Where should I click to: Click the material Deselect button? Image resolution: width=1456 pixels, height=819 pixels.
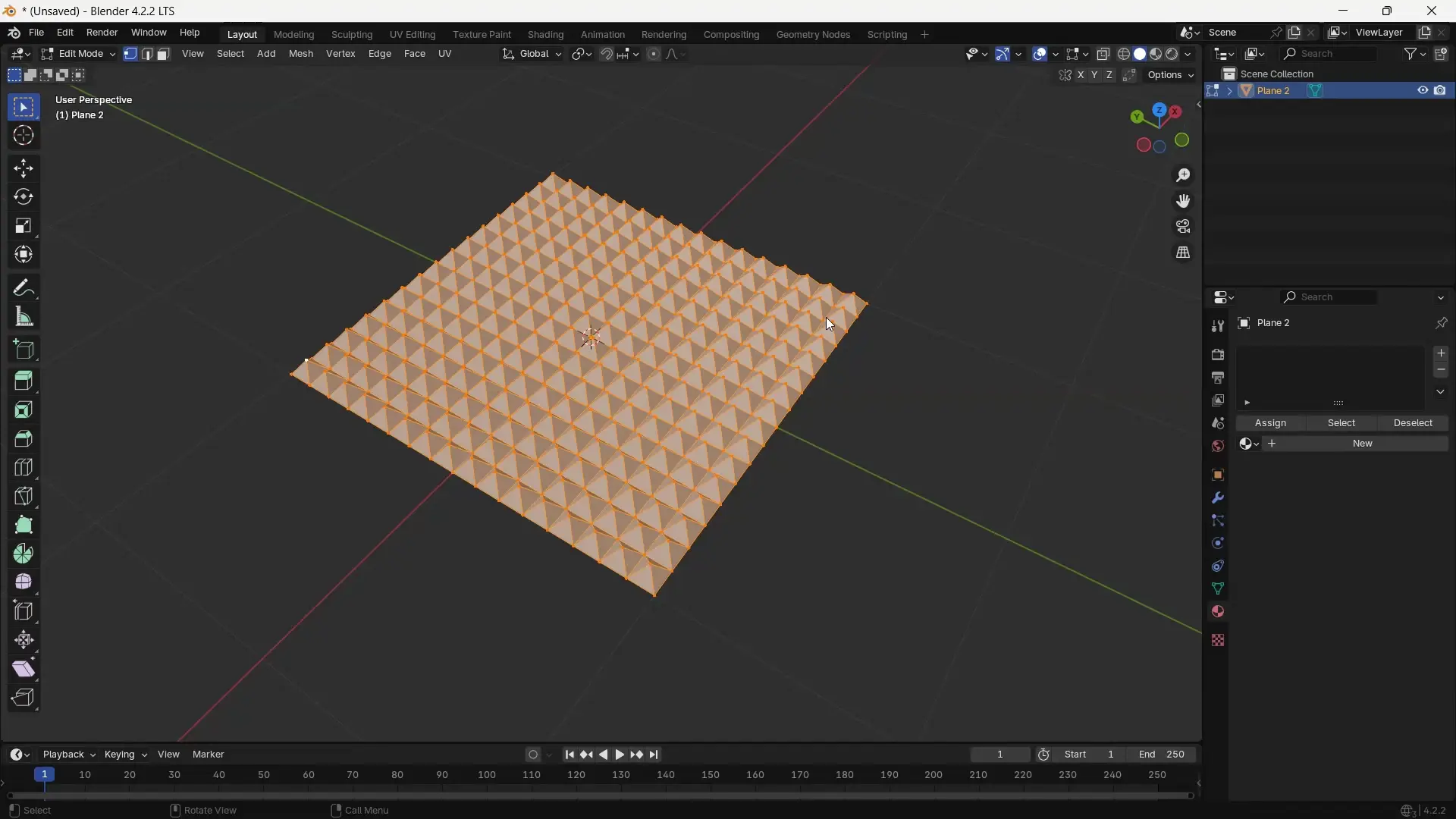(x=1414, y=424)
